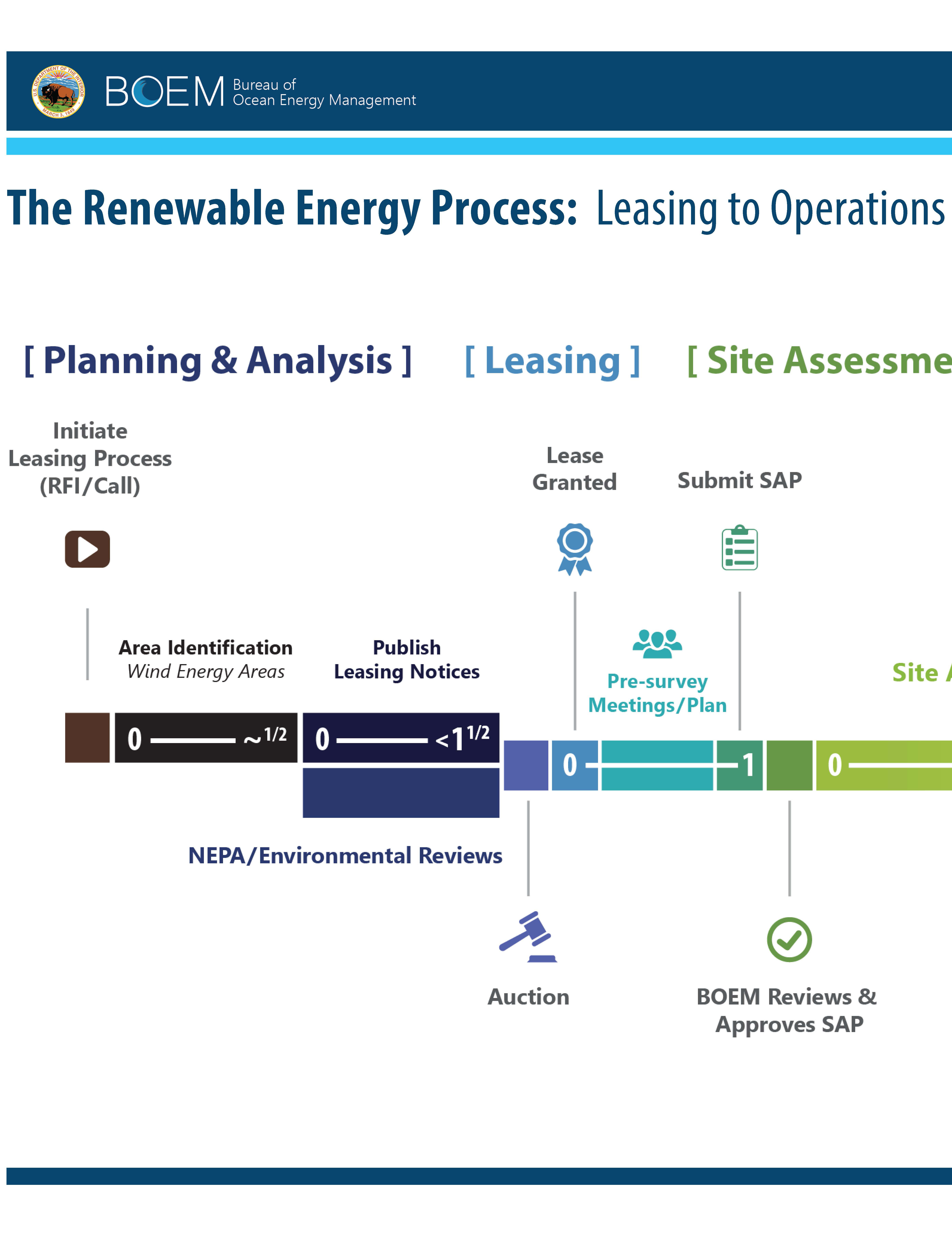Click the blue timeline block marked 0
Viewport: 952px width, 1236px height.
(x=575, y=765)
